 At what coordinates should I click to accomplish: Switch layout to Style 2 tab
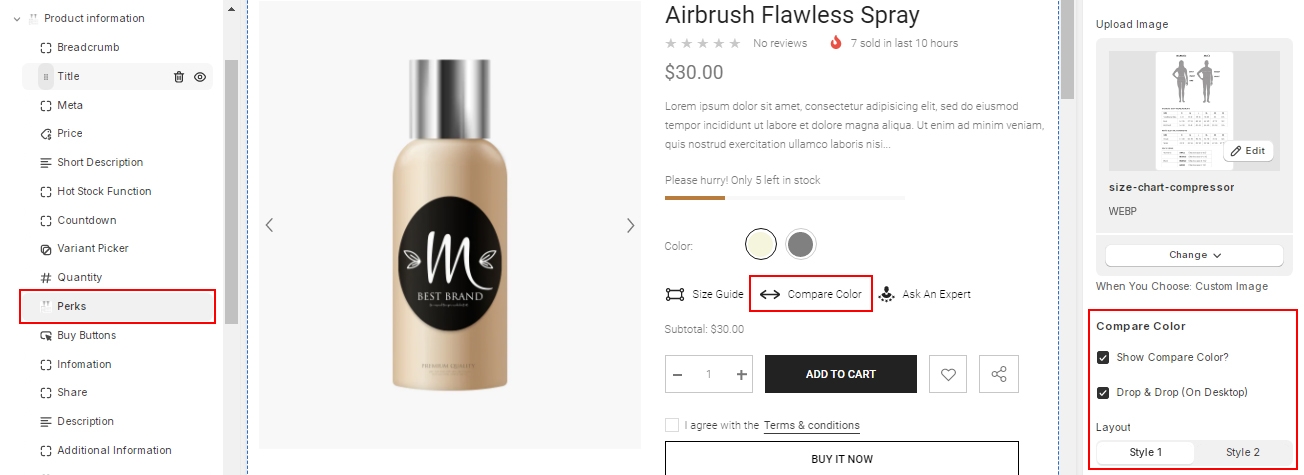click(x=1242, y=453)
